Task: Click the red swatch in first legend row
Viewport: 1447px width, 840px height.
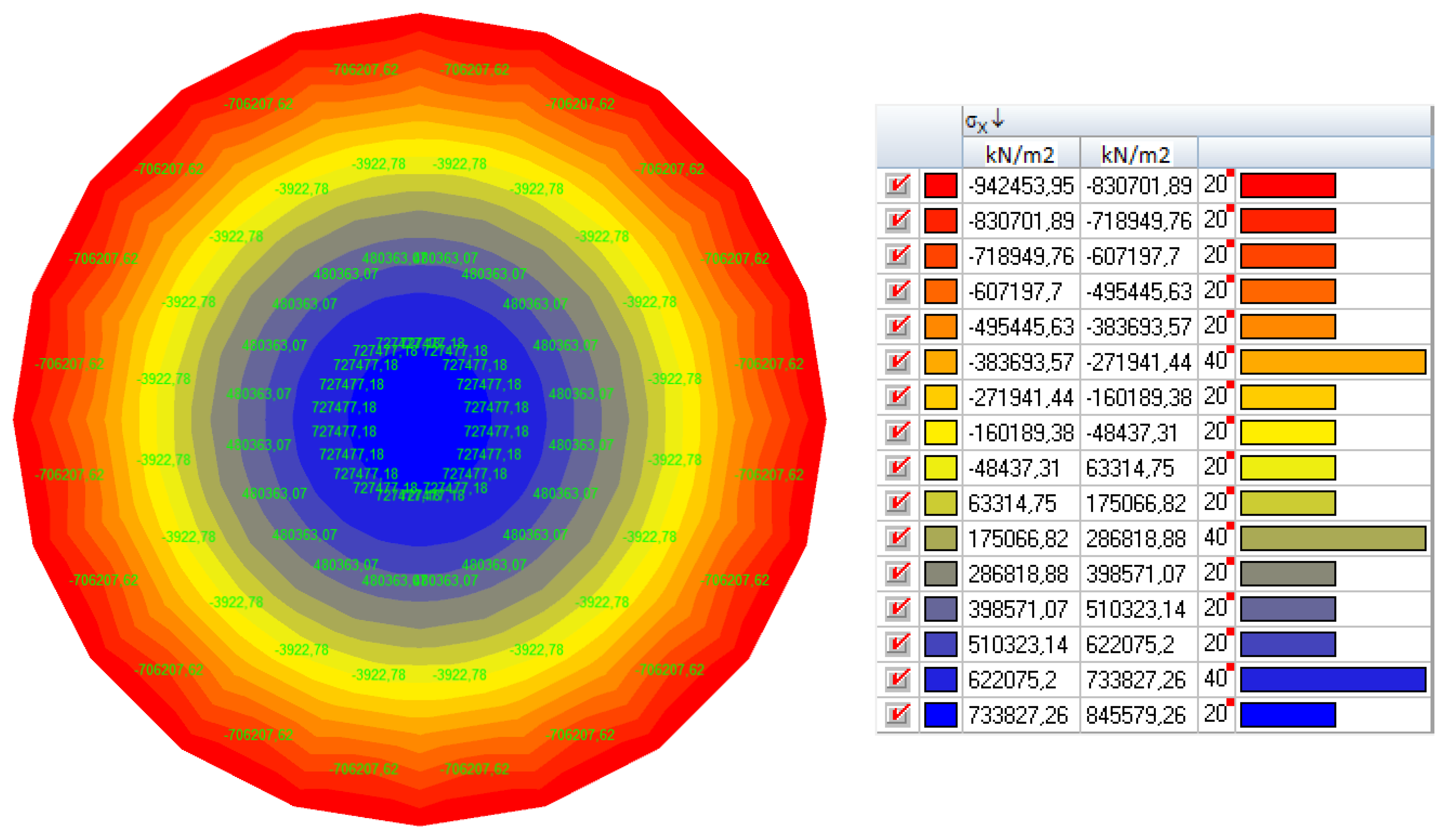Action: point(940,185)
